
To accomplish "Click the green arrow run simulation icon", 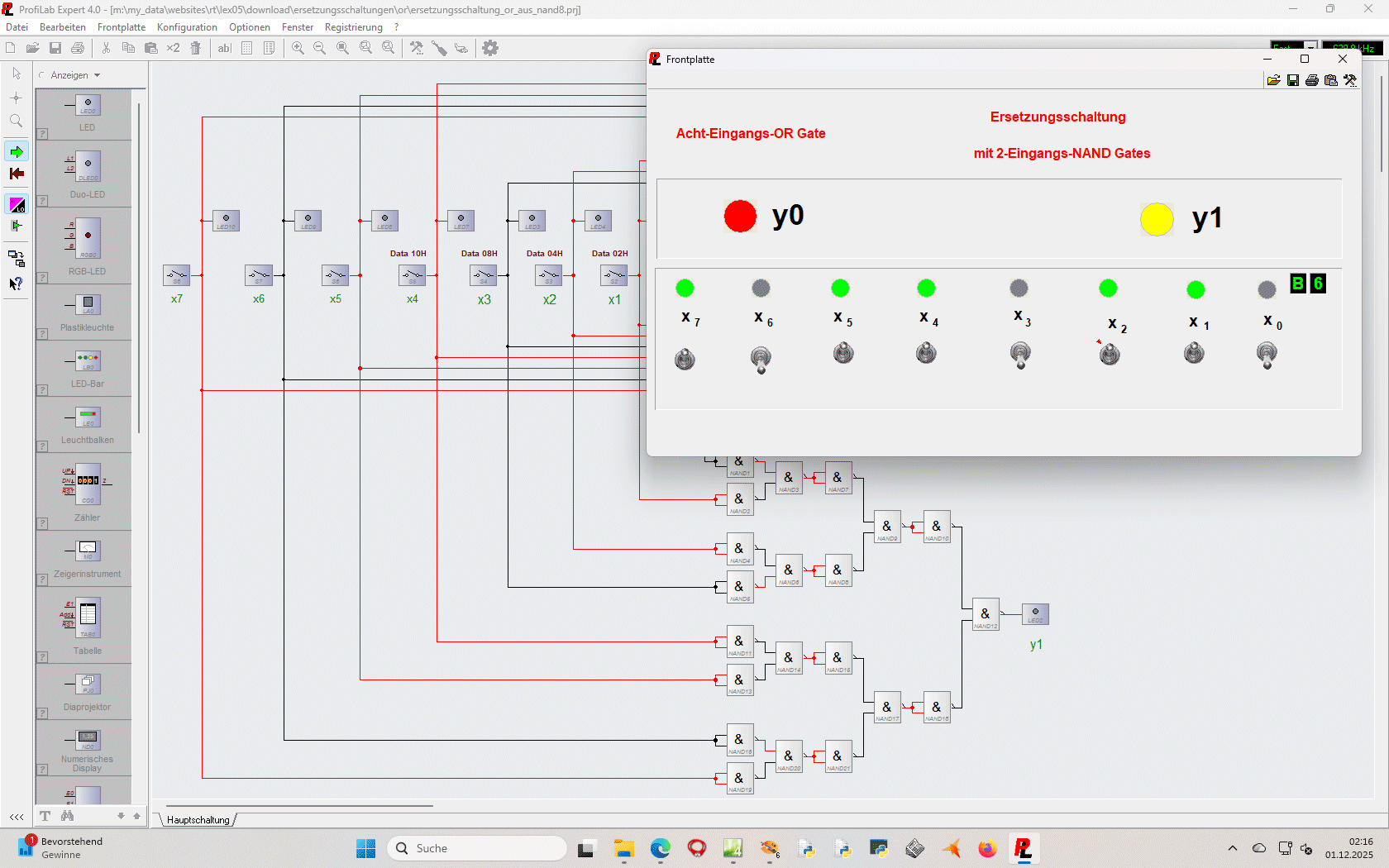I will click(17, 151).
